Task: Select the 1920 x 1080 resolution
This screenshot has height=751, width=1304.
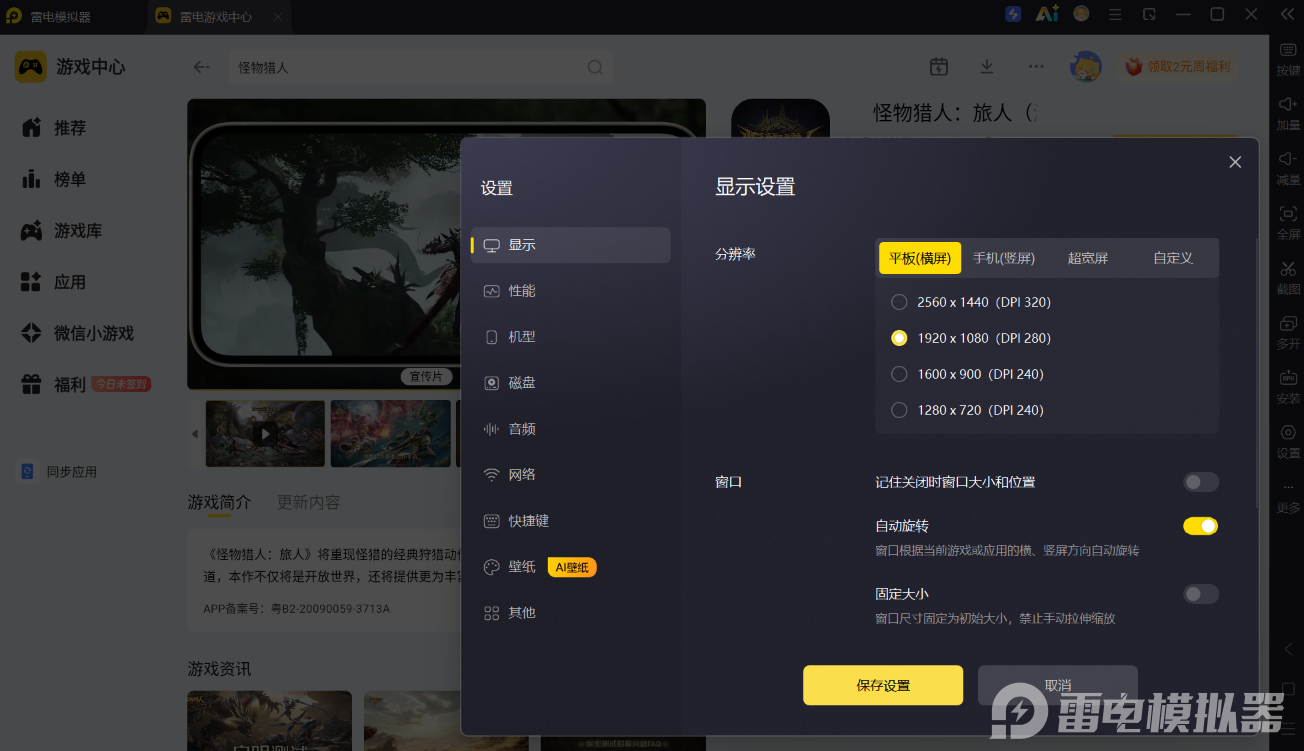Action: pyautogui.click(x=899, y=338)
